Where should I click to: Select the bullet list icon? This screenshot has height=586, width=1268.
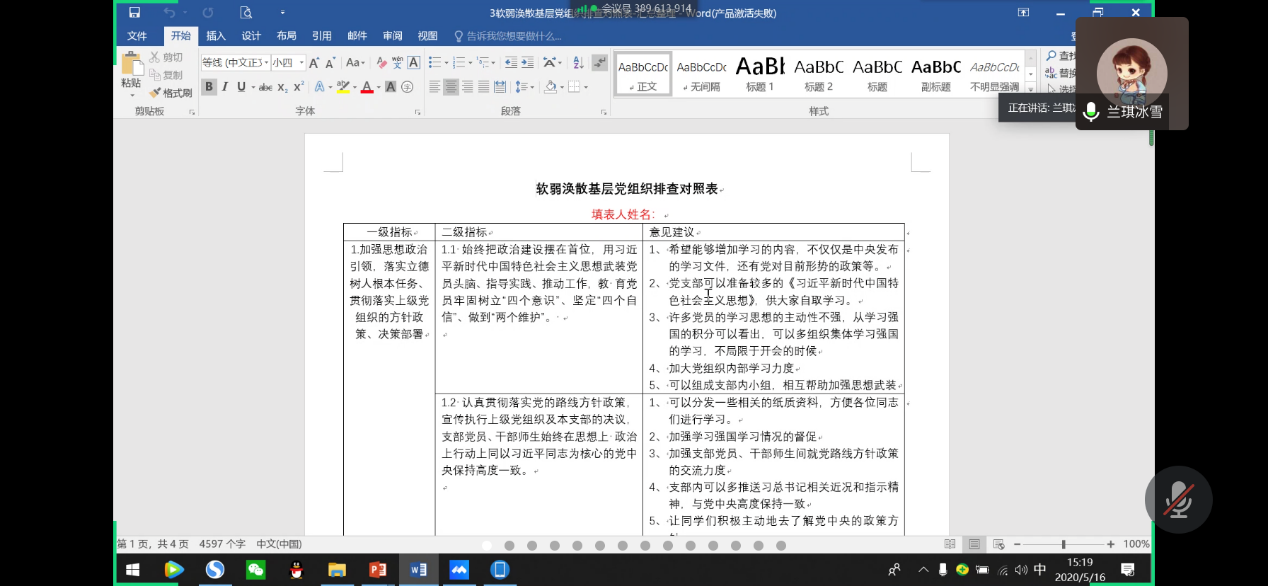[x=435, y=62]
